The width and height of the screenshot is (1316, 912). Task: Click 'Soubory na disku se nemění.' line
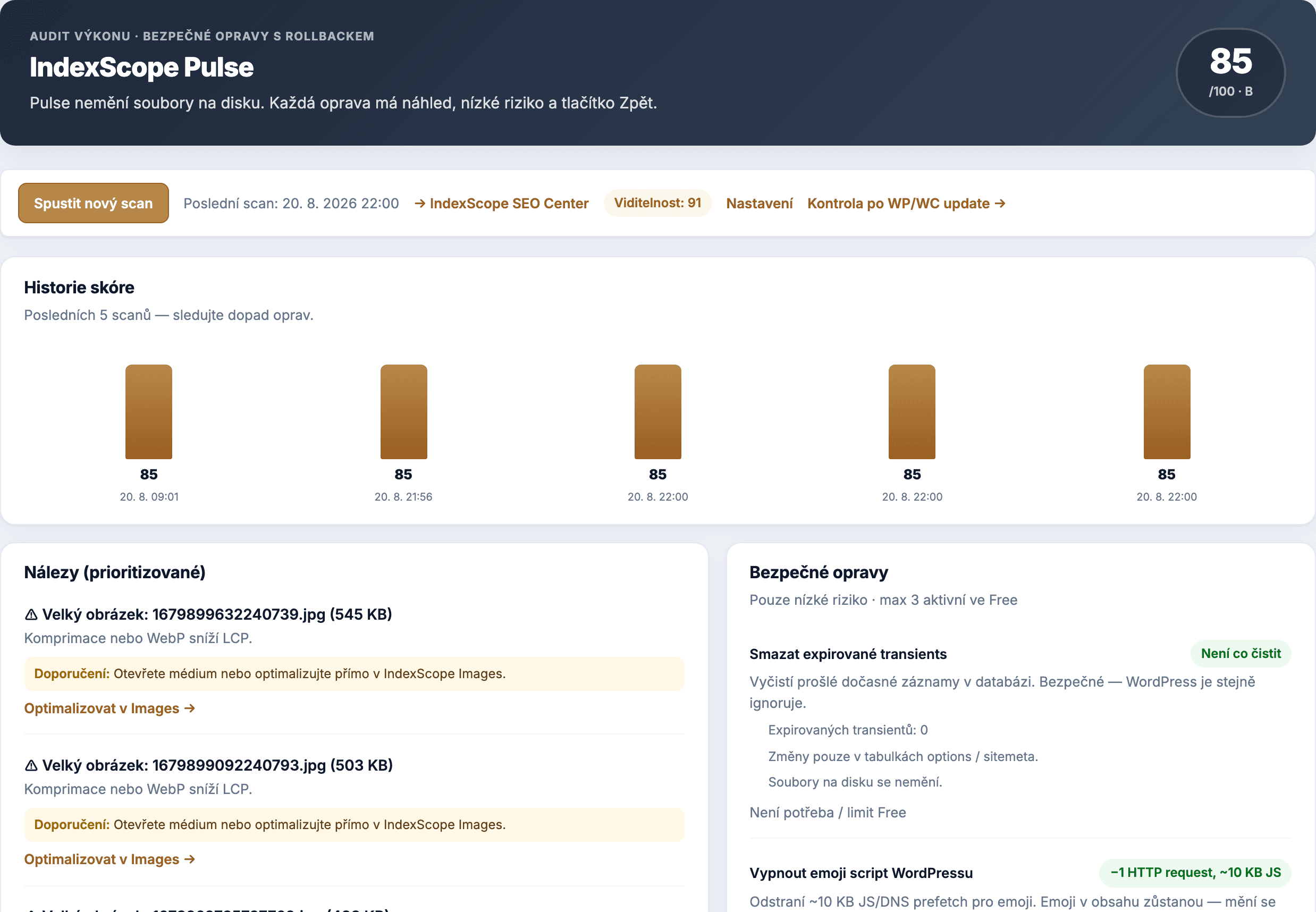click(855, 782)
